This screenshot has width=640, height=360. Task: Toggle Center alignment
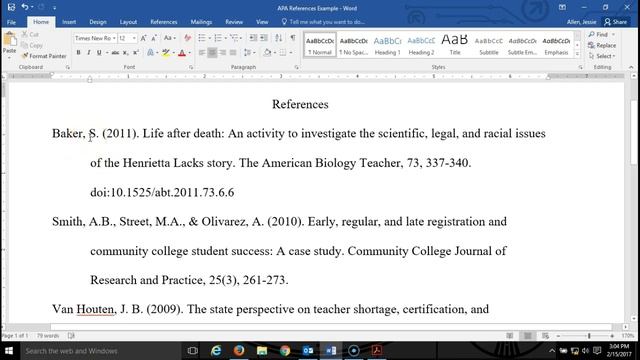click(x=212, y=53)
